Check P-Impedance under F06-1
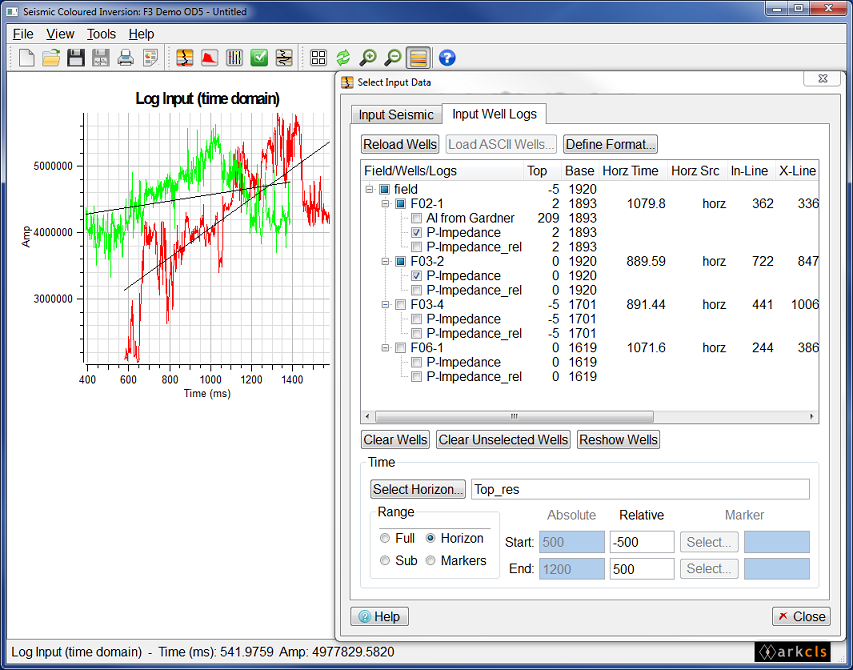 (x=416, y=362)
